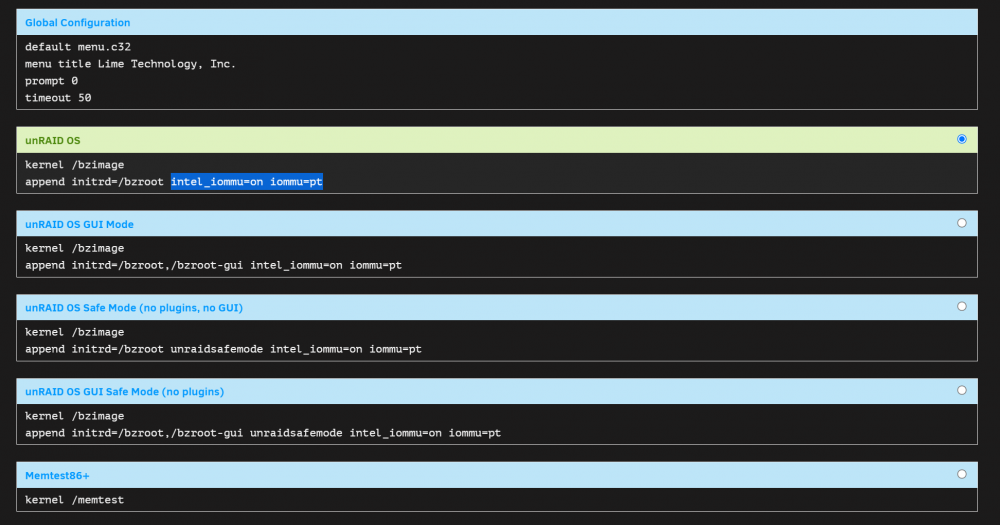Click 'kernel /bzimage' under Safe Mode (no GUI)

pyautogui.click(x=75, y=332)
